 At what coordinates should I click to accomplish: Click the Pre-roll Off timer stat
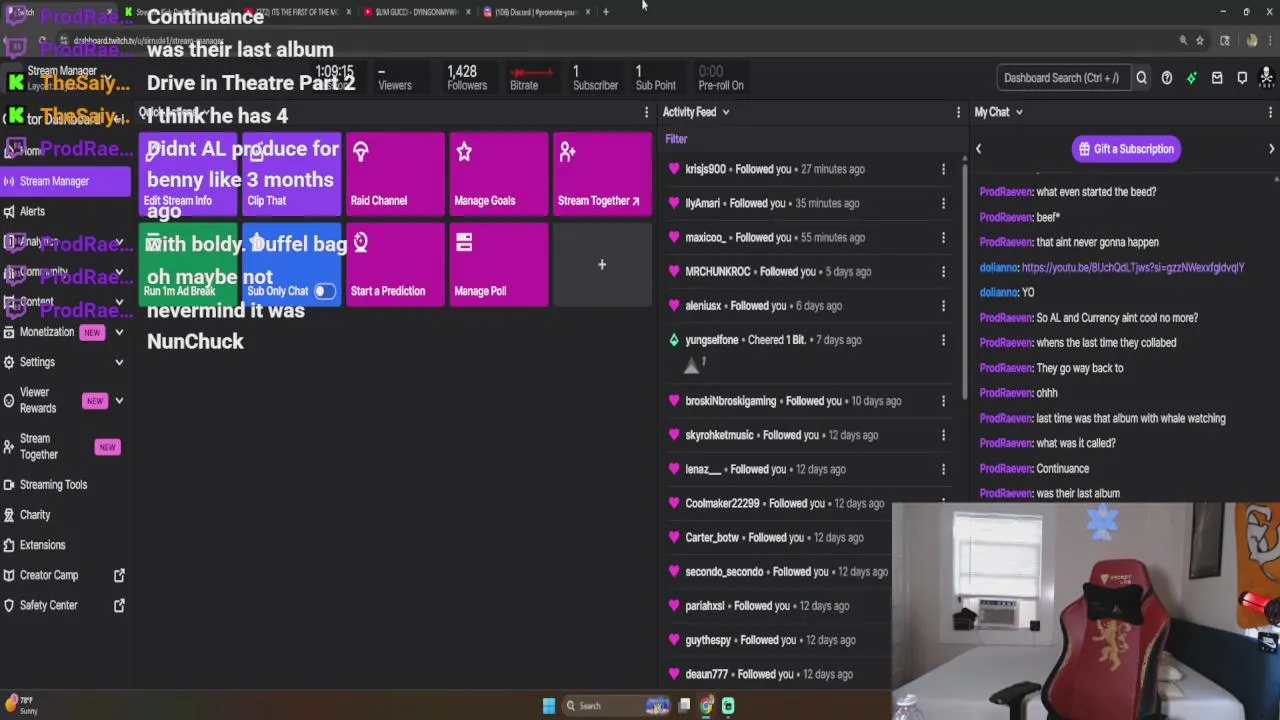721,78
